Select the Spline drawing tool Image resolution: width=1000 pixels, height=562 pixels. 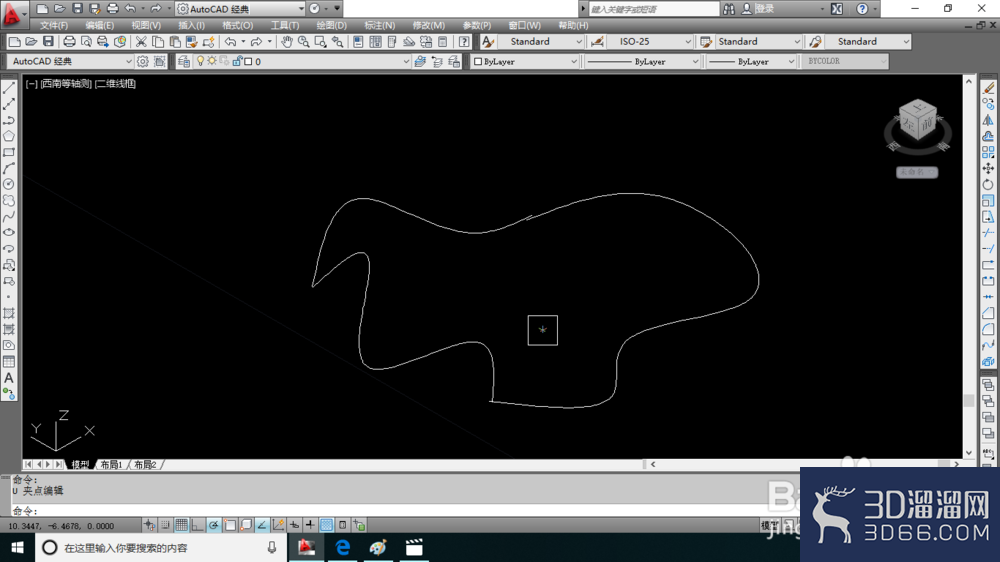pyautogui.click(x=9, y=217)
